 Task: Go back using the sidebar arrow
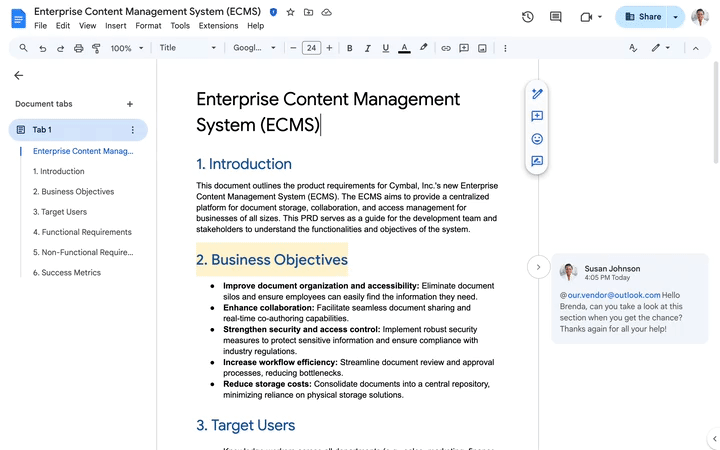(x=18, y=75)
